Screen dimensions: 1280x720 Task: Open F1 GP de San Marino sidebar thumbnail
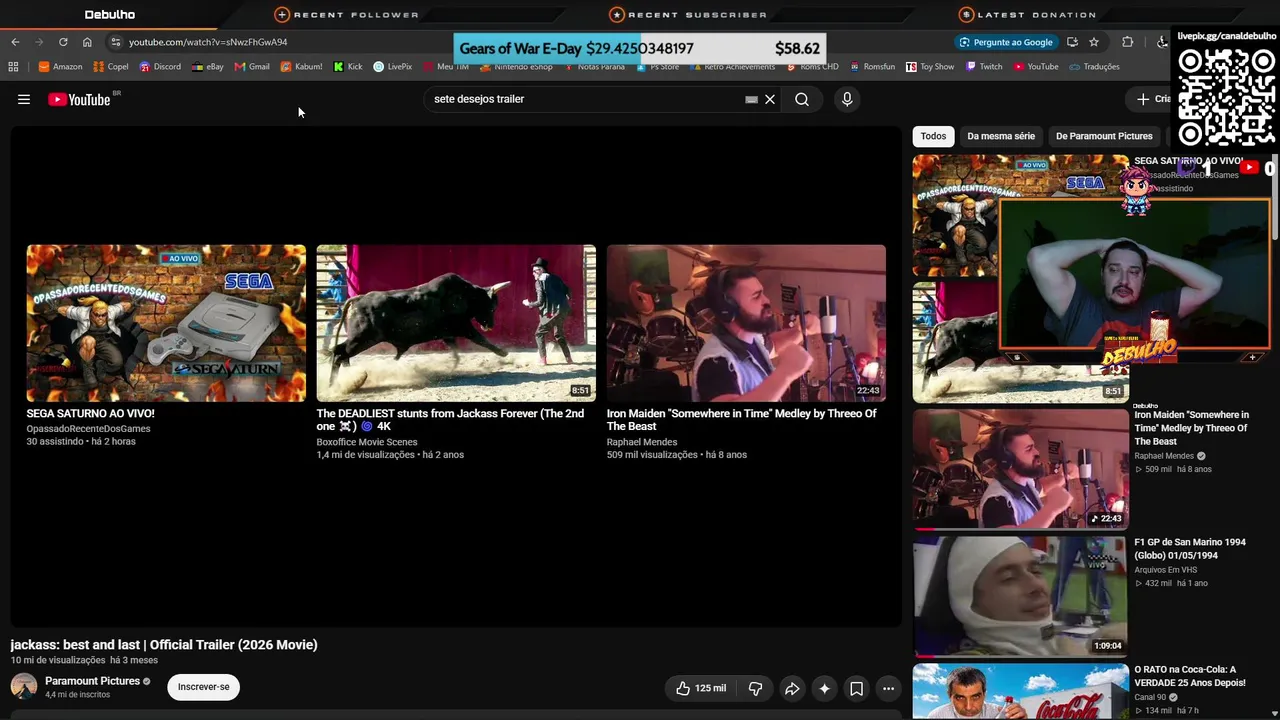pos(1020,596)
